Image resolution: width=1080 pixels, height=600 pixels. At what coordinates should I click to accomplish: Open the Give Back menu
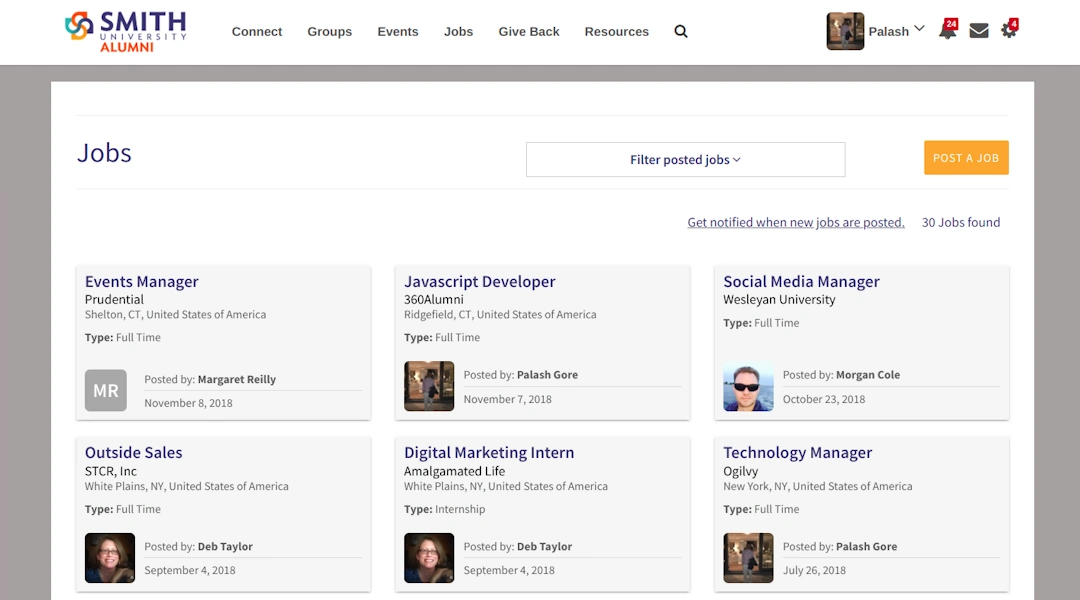(x=528, y=32)
